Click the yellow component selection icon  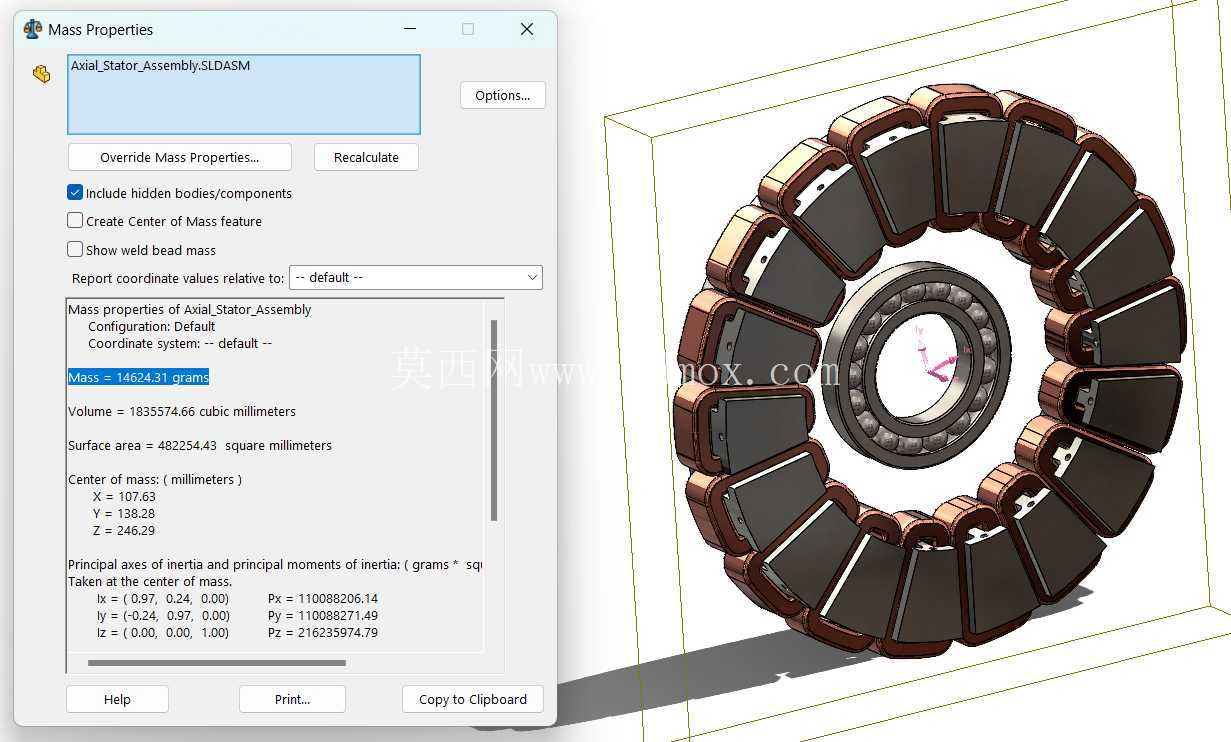[x=41, y=74]
